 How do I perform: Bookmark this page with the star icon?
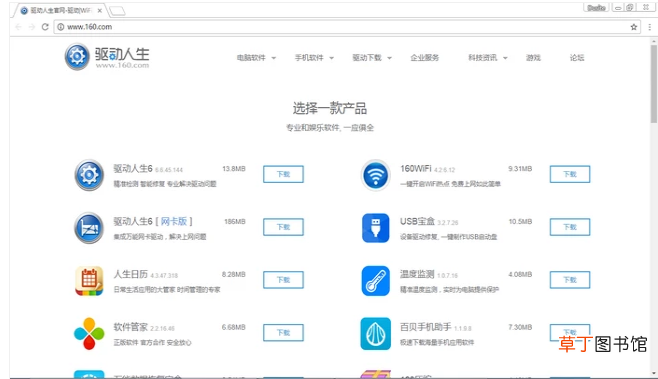coord(634,27)
